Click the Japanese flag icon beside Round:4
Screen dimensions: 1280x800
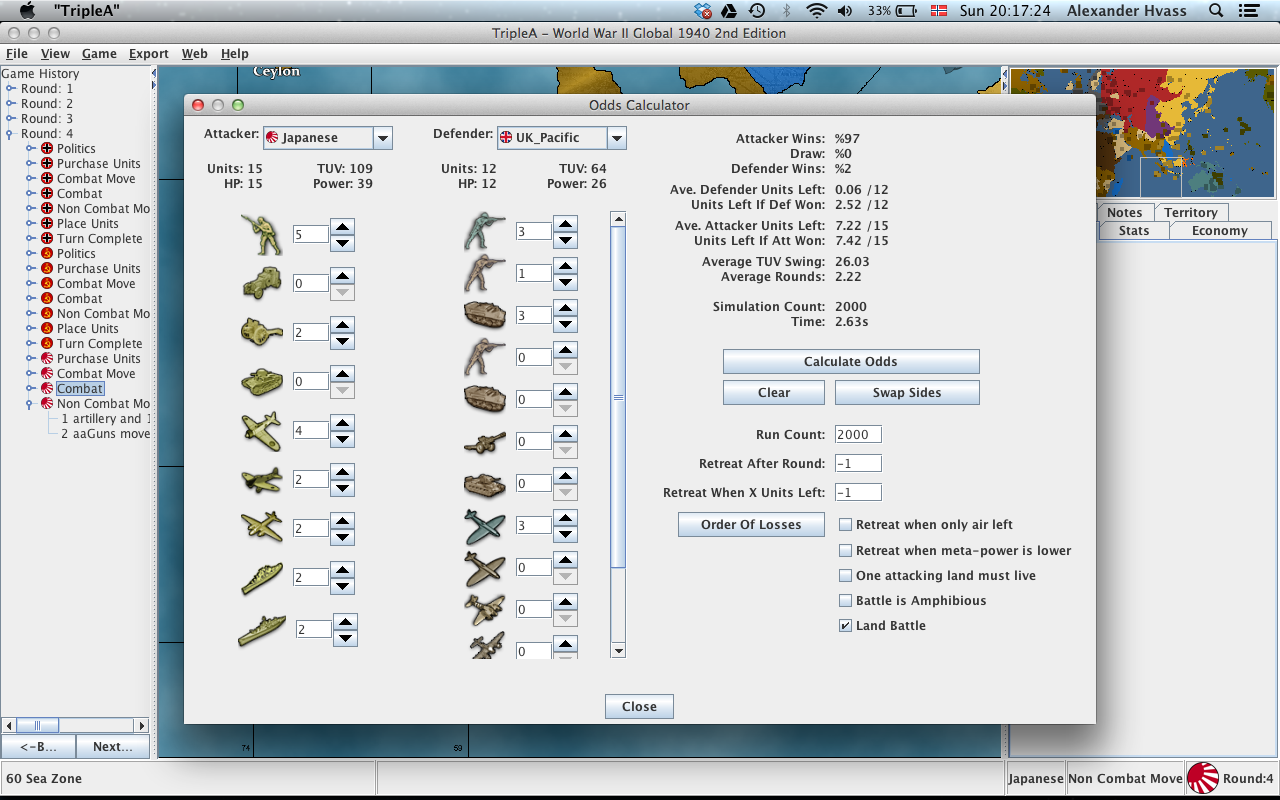point(1202,778)
